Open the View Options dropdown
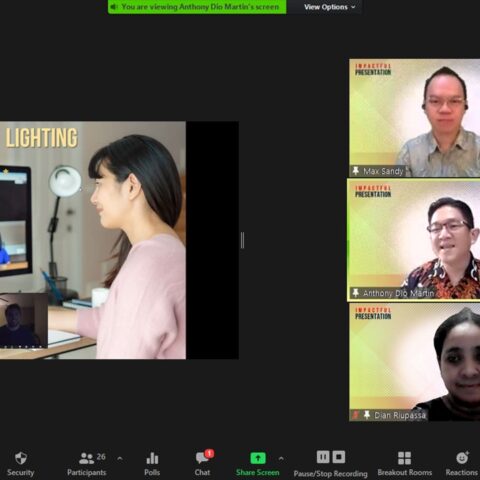 [x=329, y=7]
